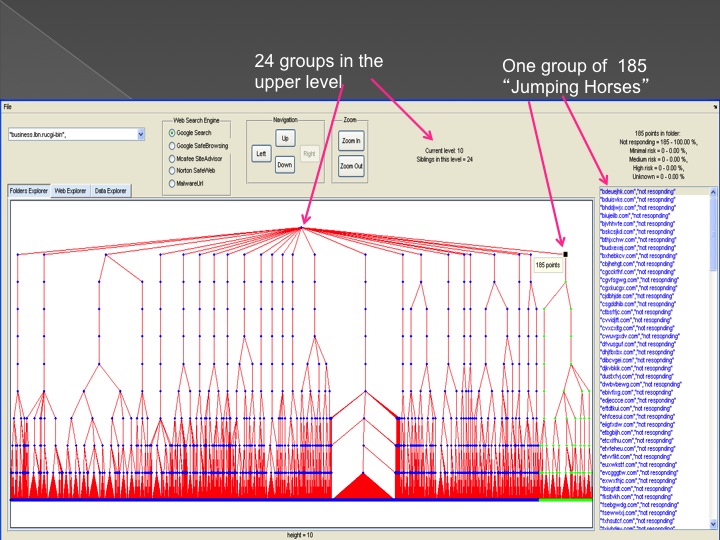
Task: Click the "Siblings in this level = 24" text
Action: pyautogui.click(x=444, y=160)
